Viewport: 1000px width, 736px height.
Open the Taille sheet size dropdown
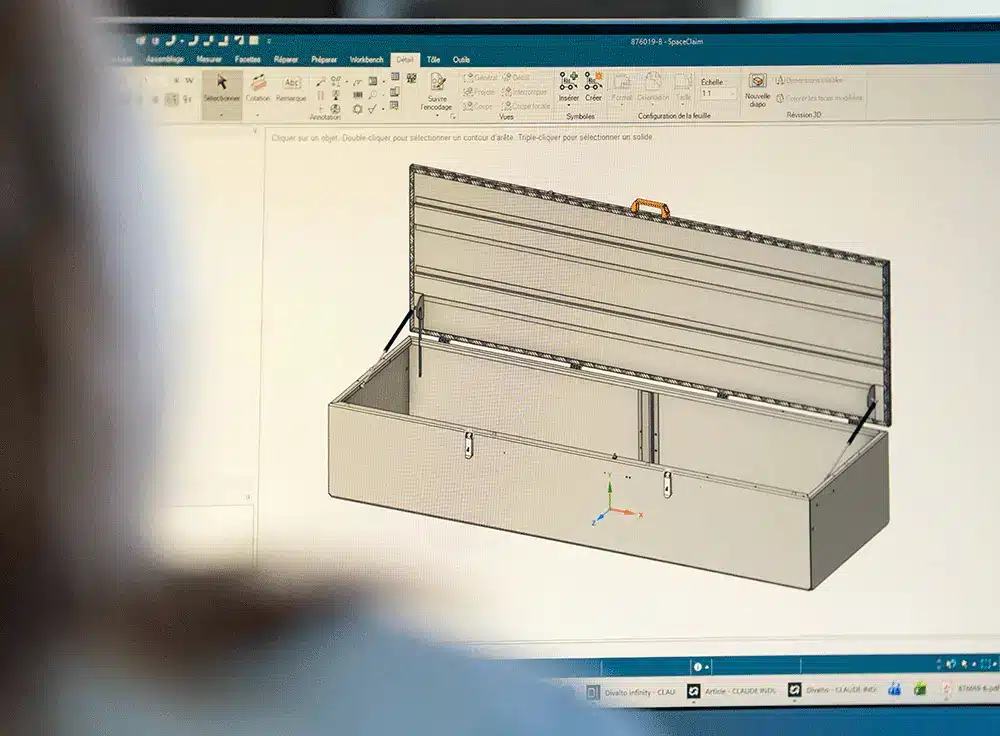point(683,89)
